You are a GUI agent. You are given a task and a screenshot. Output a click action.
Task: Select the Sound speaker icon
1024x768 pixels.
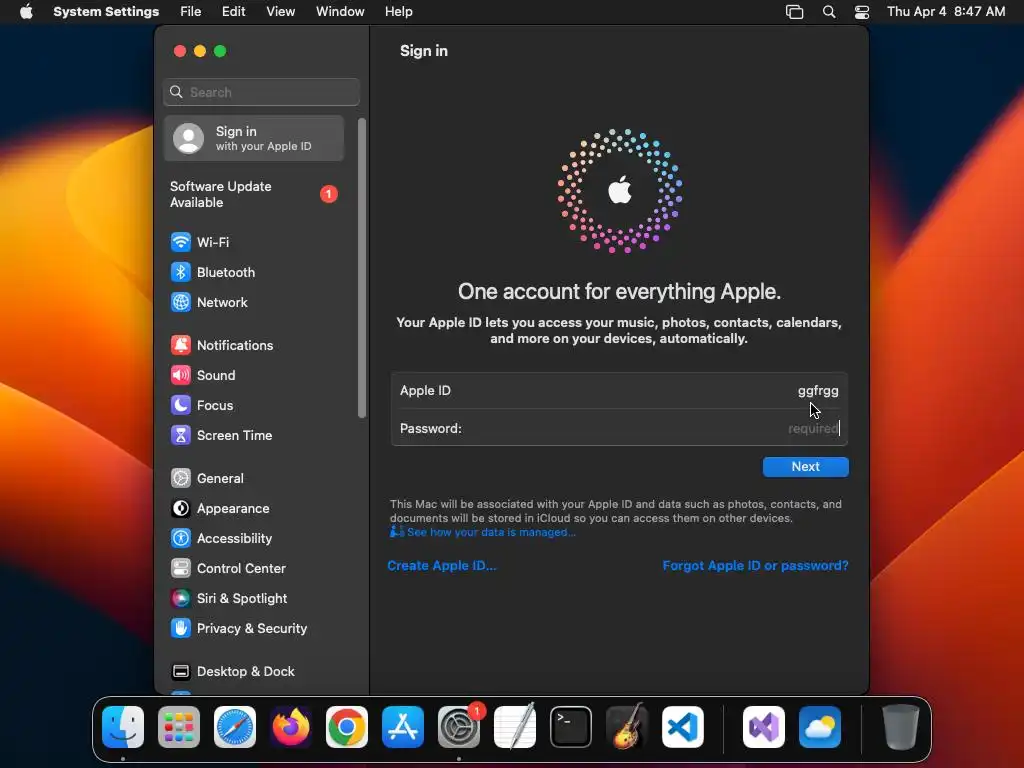click(181, 376)
